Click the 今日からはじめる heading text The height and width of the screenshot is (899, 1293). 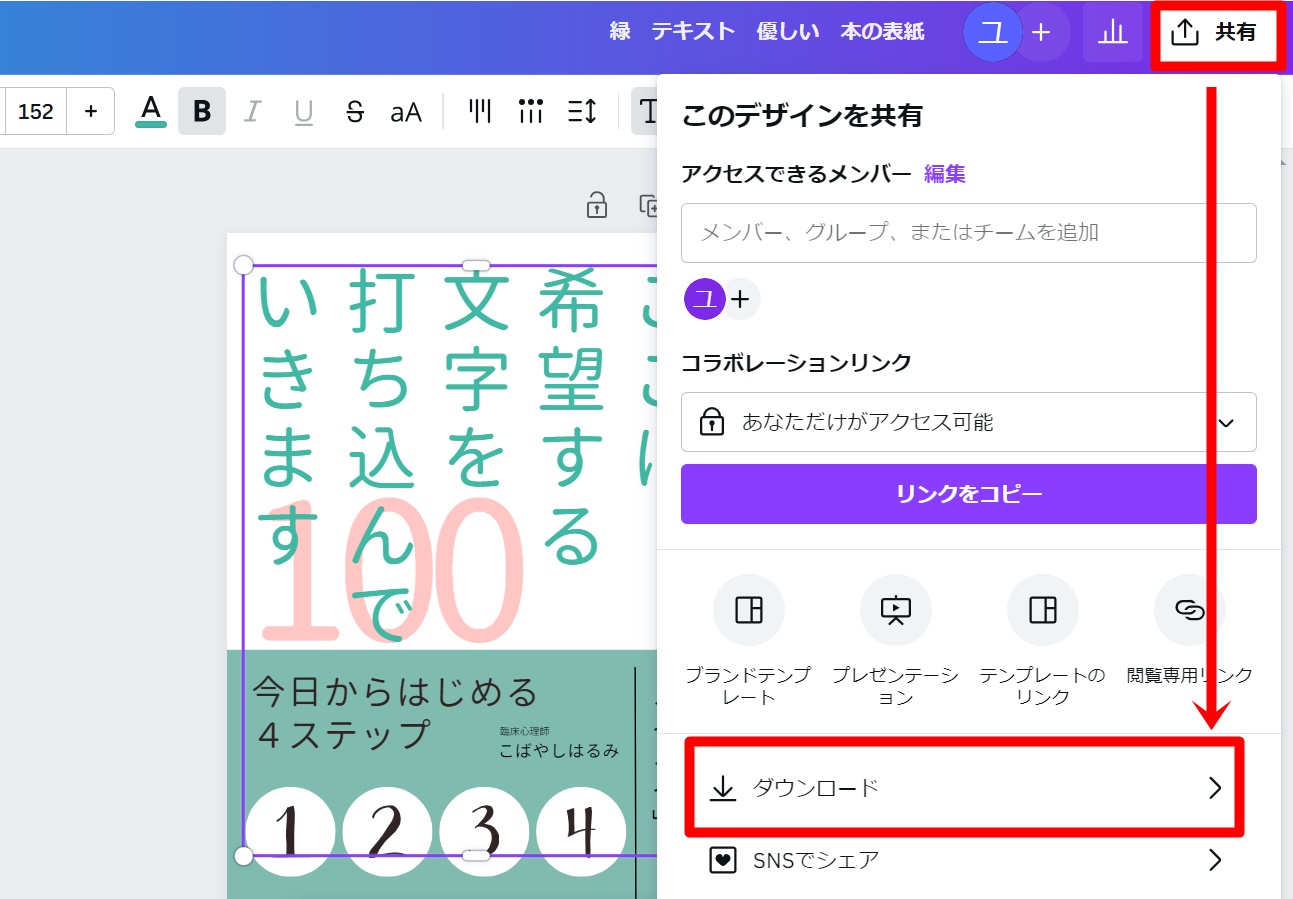point(396,690)
